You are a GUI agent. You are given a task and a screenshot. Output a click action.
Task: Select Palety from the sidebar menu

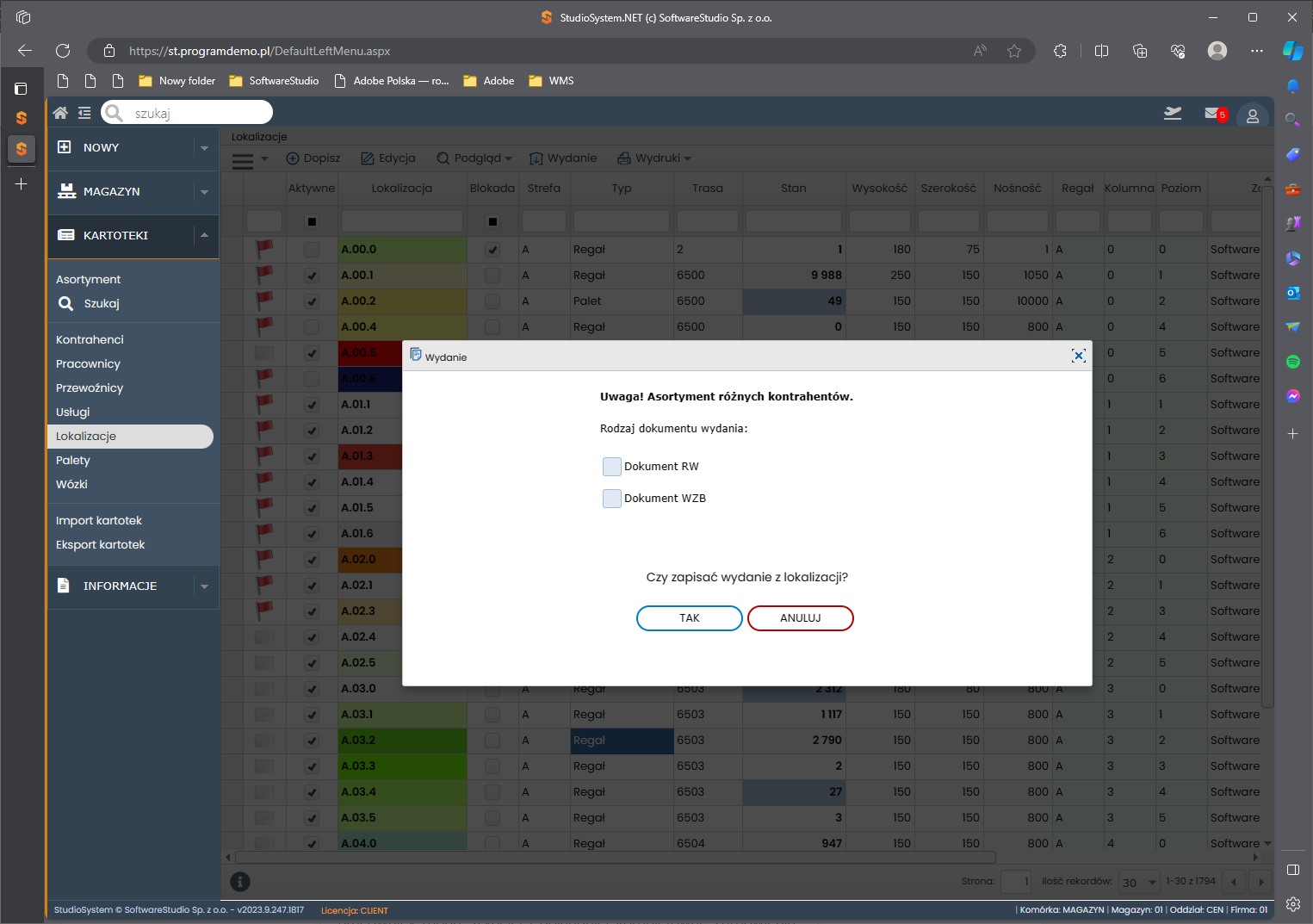coord(73,461)
